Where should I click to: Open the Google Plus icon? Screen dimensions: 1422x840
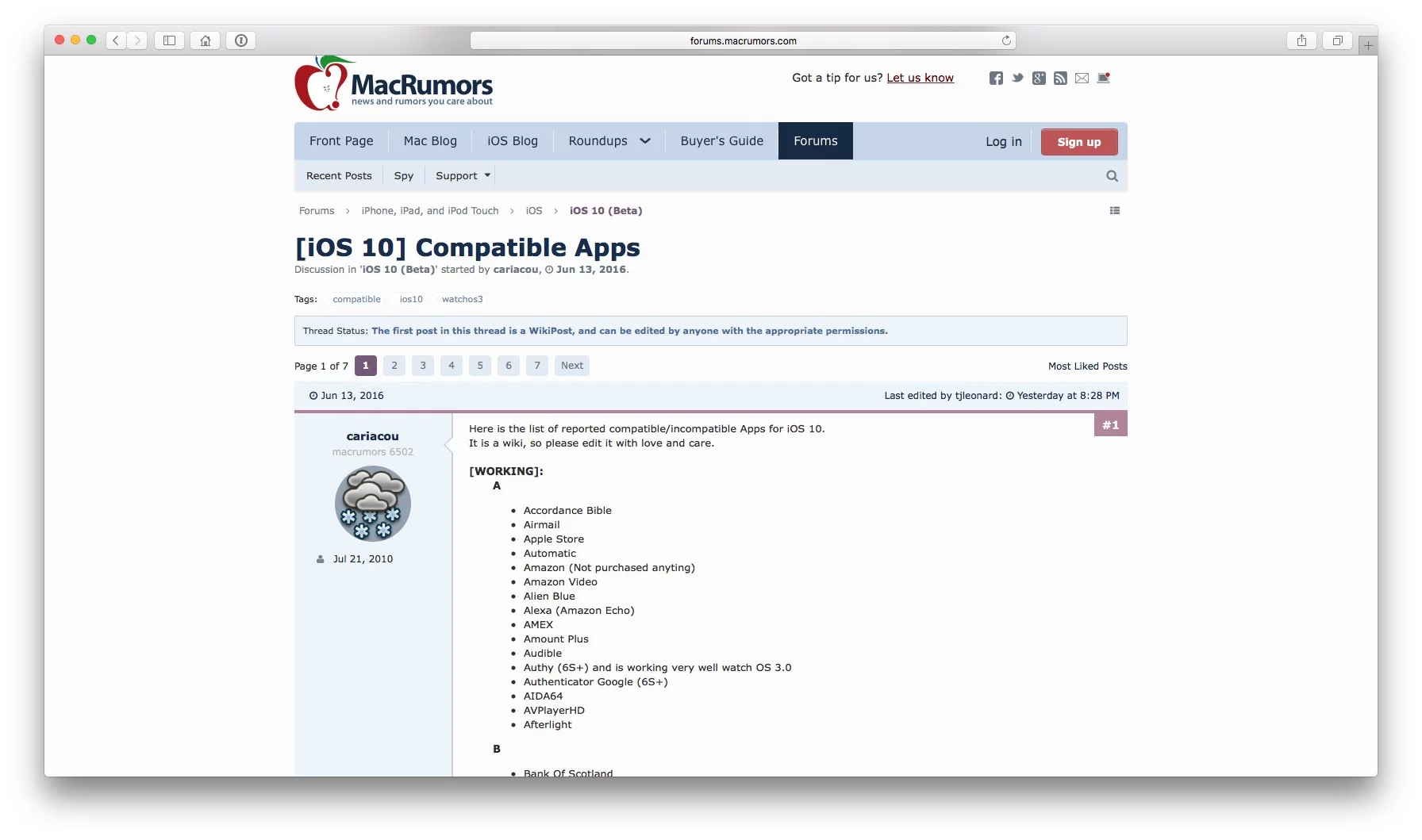(1039, 78)
